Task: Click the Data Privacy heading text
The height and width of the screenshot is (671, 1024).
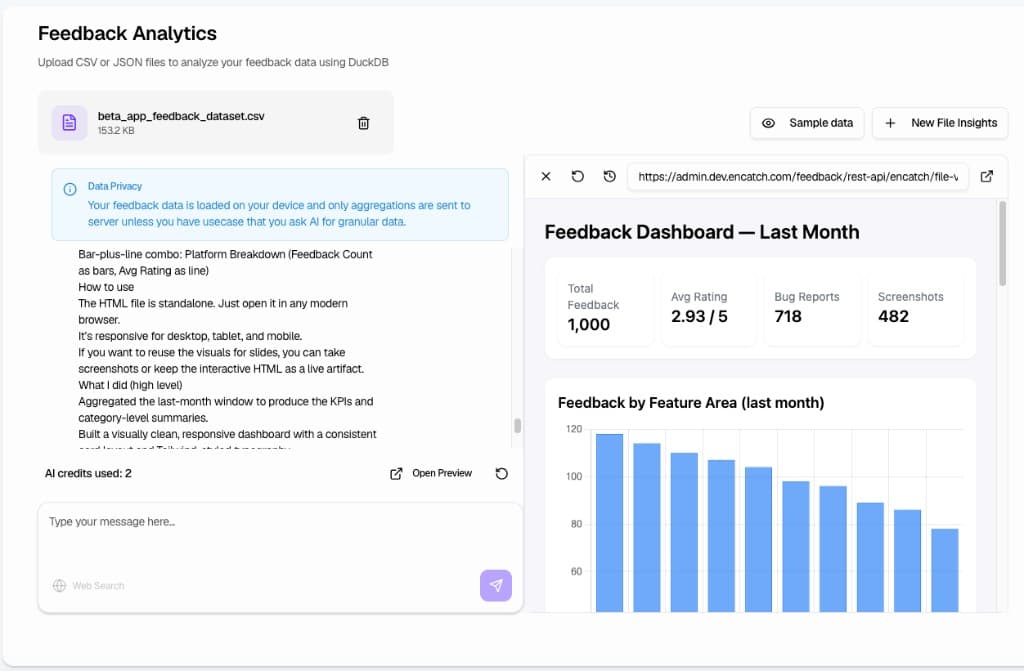Action: point(115,186)
